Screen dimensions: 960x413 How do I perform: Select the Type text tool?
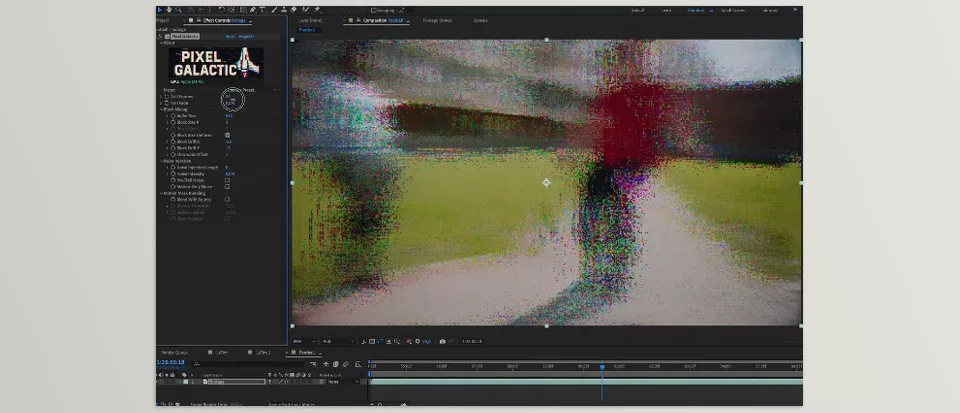point(263,10)
